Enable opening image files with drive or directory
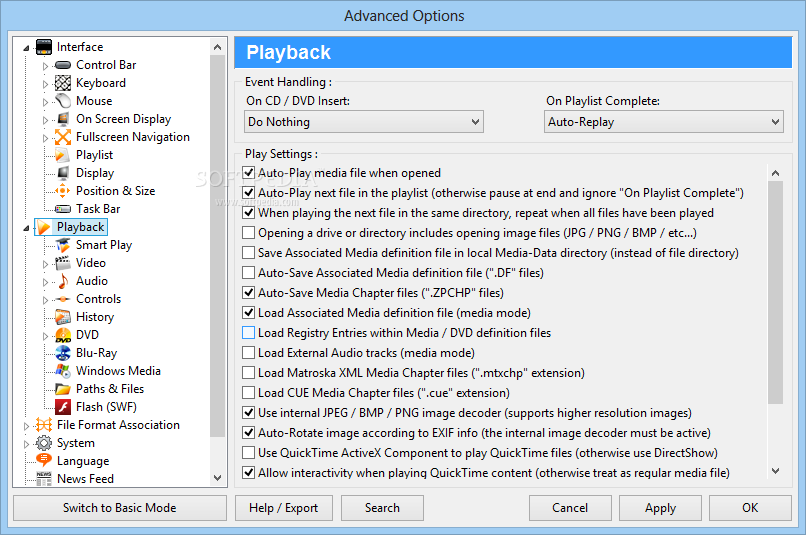The height and width of the screenshot is (535, 806). pyautogui.click(x=248, y=233)
